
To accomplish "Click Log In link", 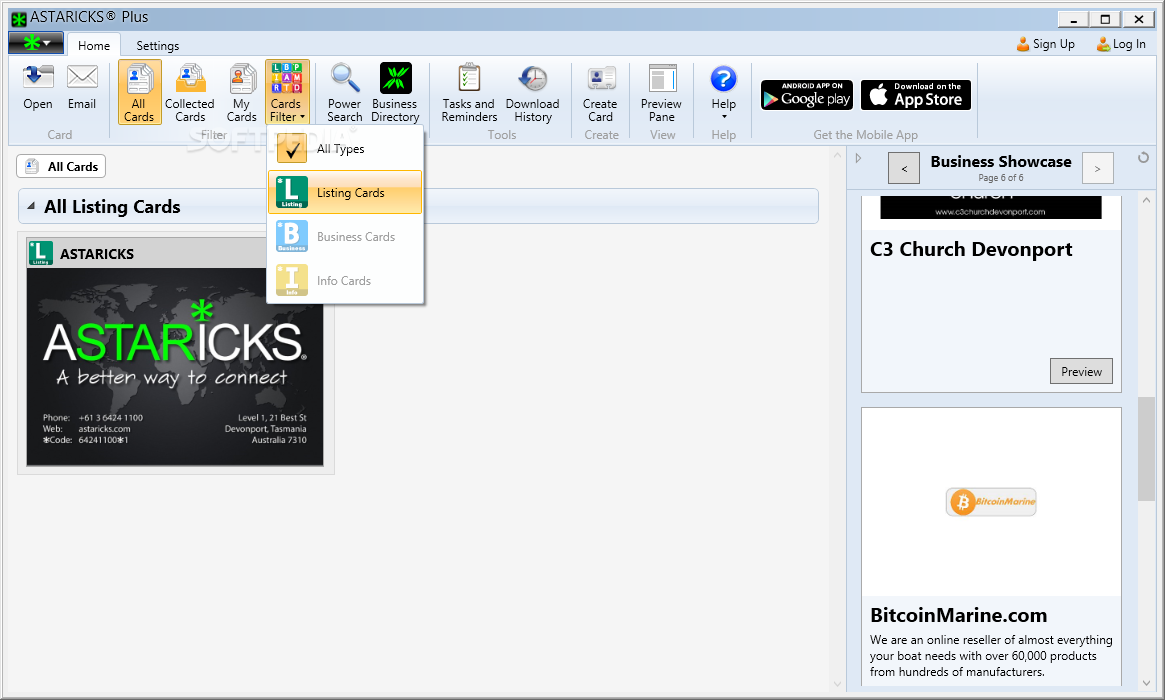I will click(1121, 44).
